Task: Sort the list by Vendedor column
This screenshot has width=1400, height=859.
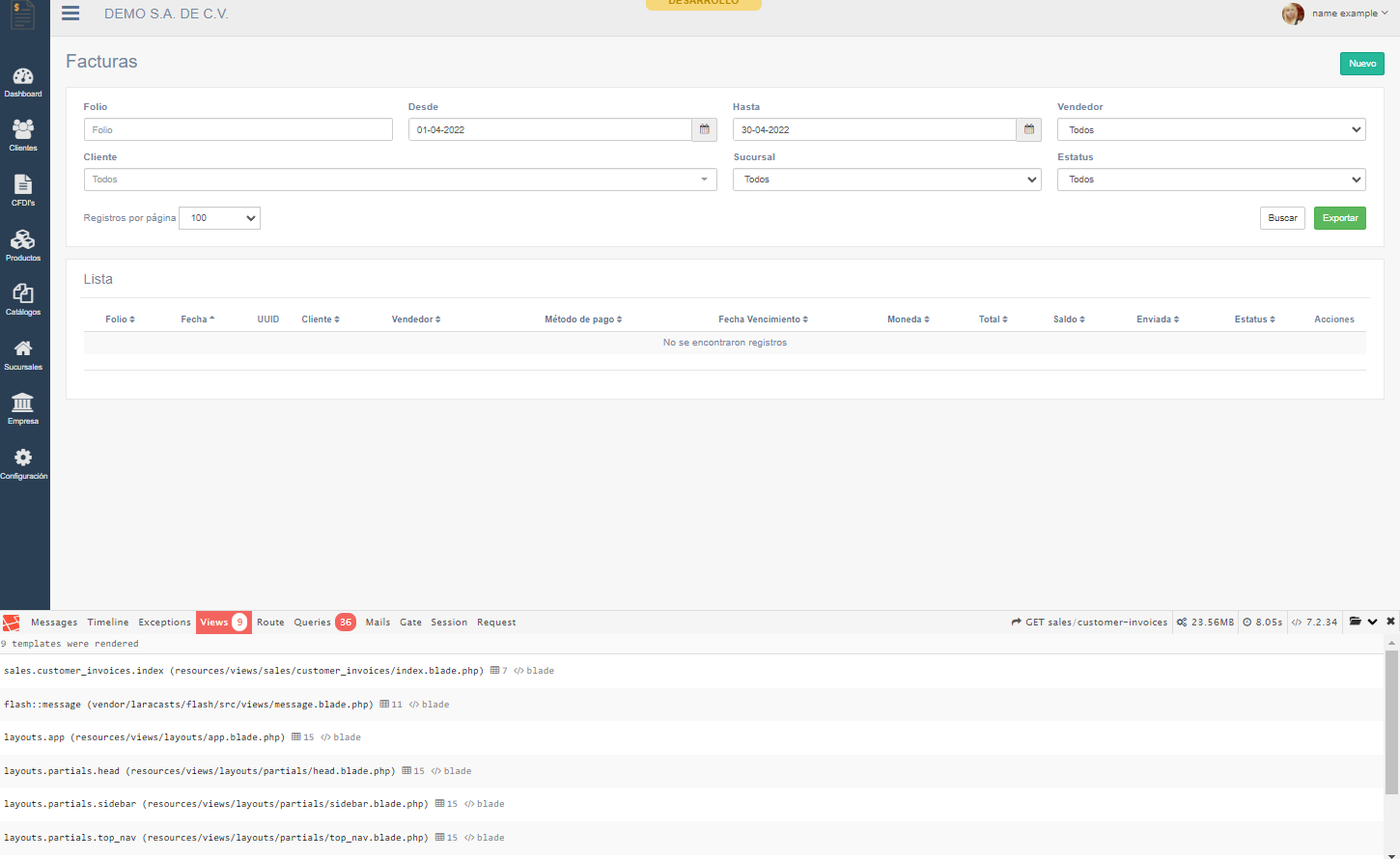Action: click(x=416, y=319)
